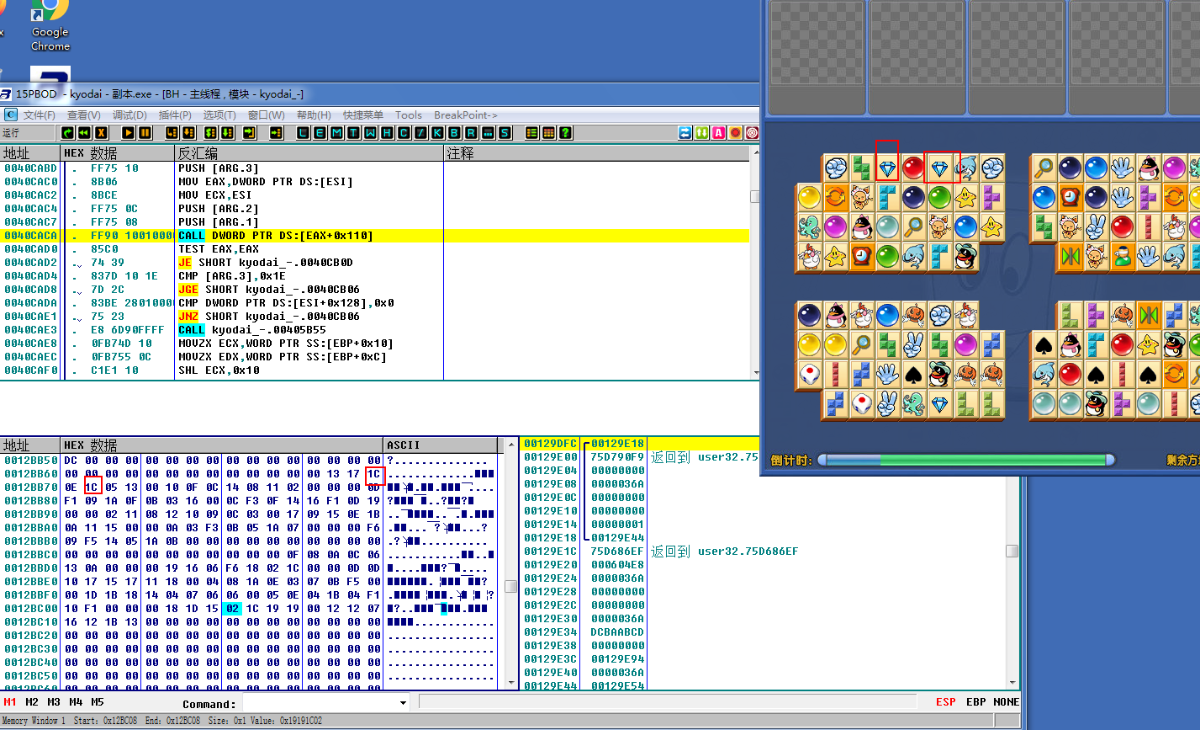1200x730 pixels.
Task: Open the 查看(V) menu
Action: click(84, 115)
